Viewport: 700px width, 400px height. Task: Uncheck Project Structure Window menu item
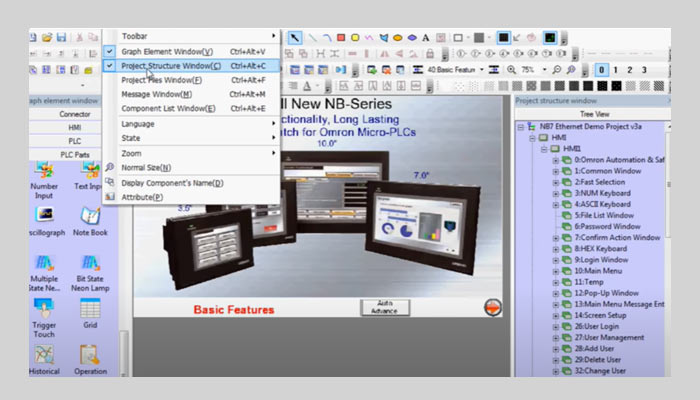point(192,66)
